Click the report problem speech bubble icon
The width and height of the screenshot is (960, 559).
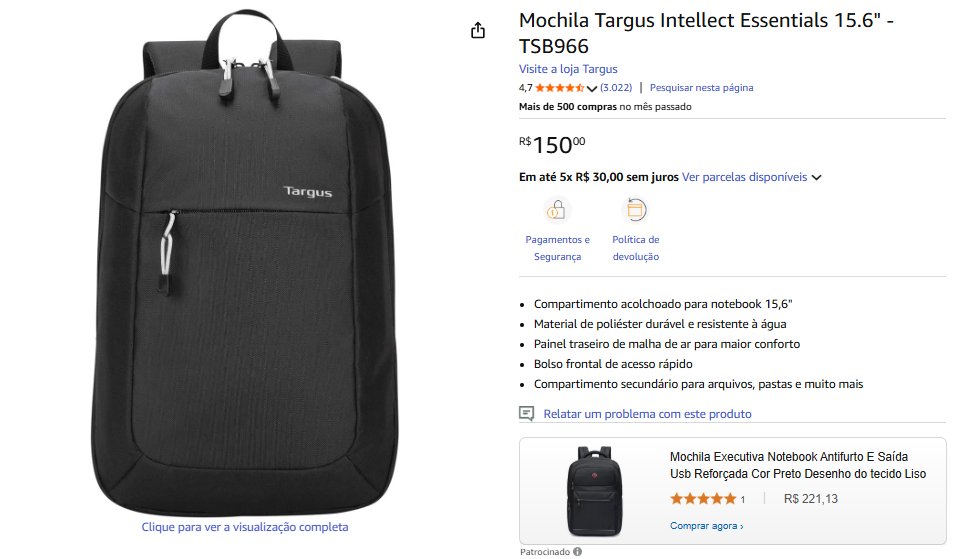[x=527, y=414]
